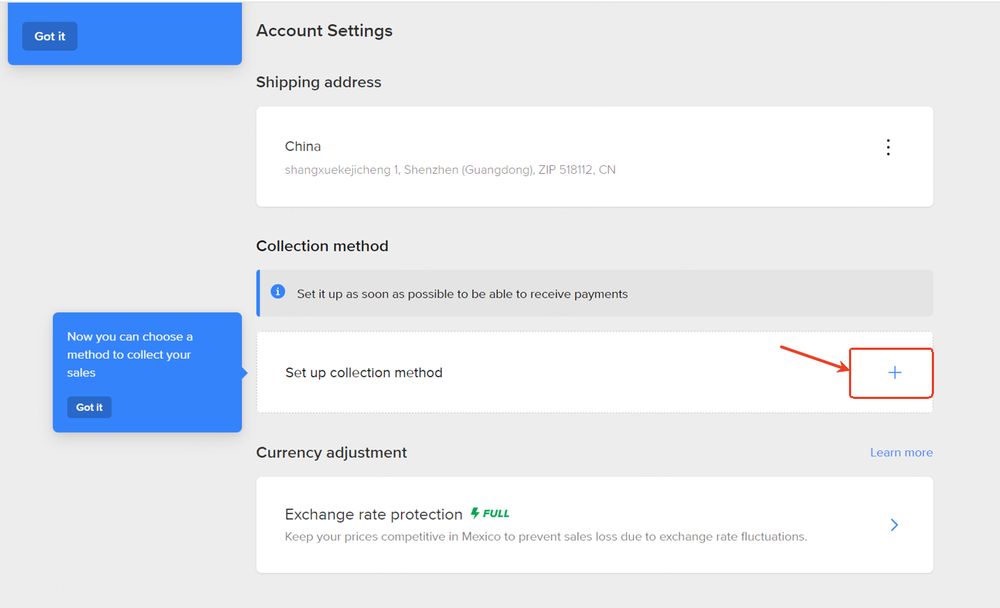This screenshot has width=1000, height=608.
Task: Open the three-dot menu for China address
Action: pyautogui.click(x=888, y=147)
